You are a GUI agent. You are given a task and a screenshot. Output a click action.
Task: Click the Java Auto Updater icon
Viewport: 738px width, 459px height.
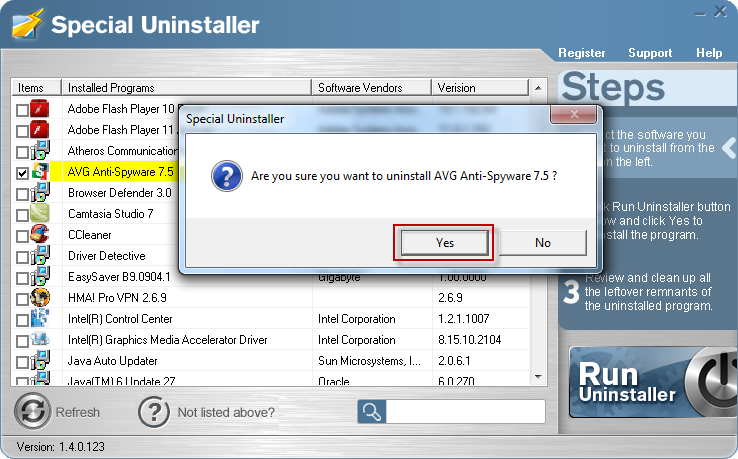click(x=40, y=360)
